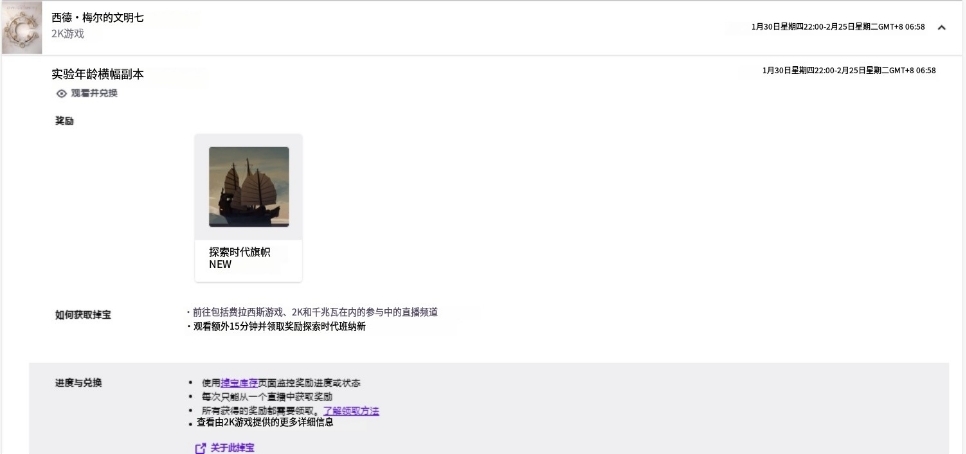Click the eye icon next to 观看并兑换

[x=62, y=94]
